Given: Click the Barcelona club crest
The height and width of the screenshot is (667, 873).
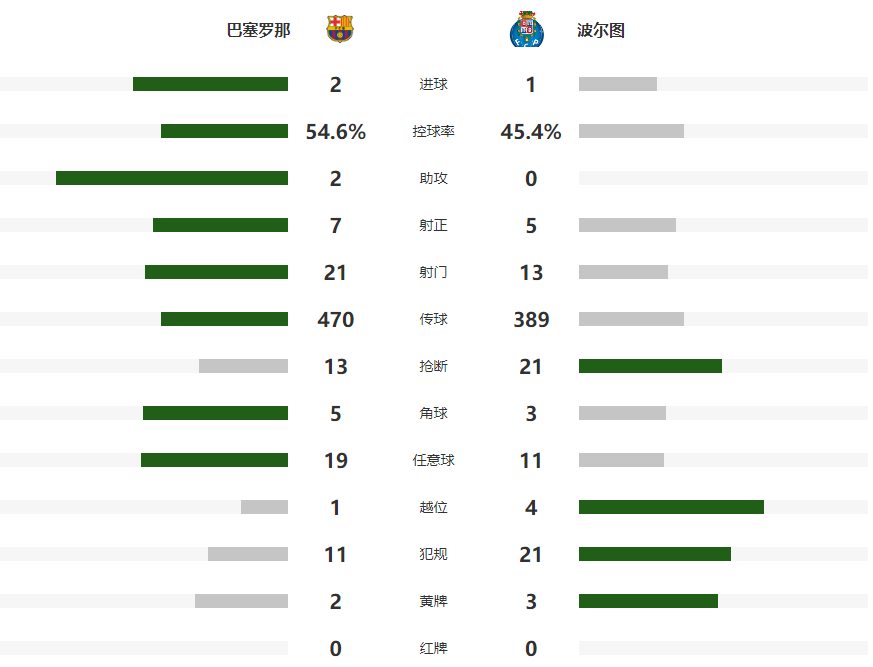Looking at the screenshot, I should pyautogui.click(x=339, y=30).
